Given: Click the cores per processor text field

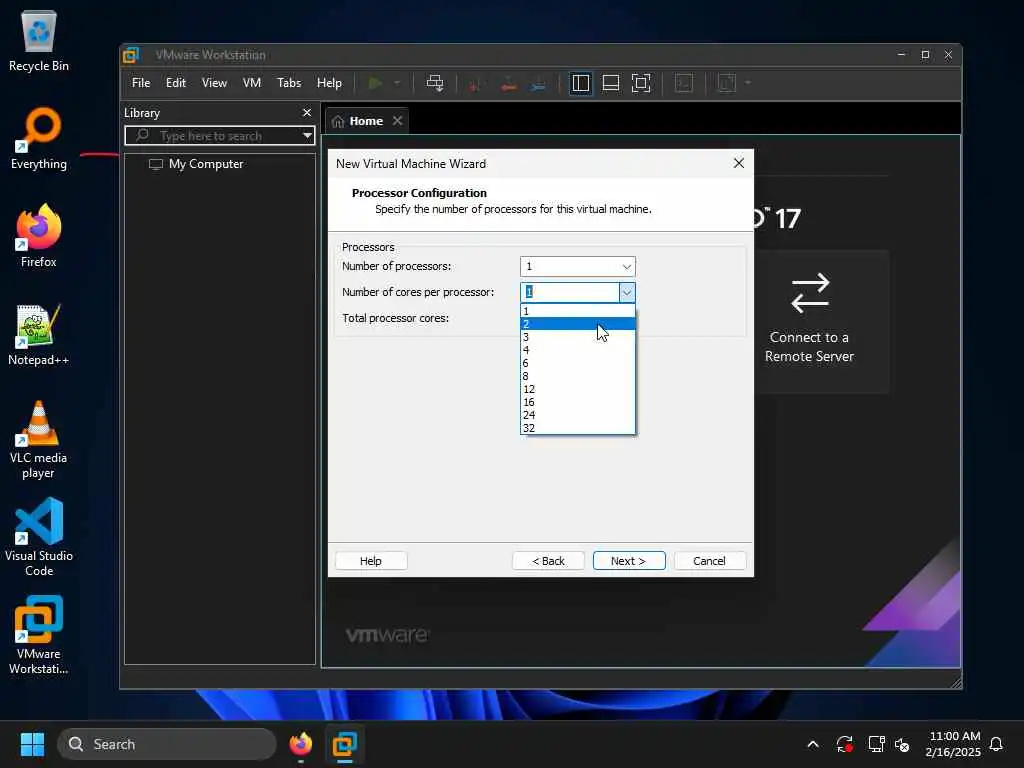Looking at the screenshot, I should tap(569, 292).
